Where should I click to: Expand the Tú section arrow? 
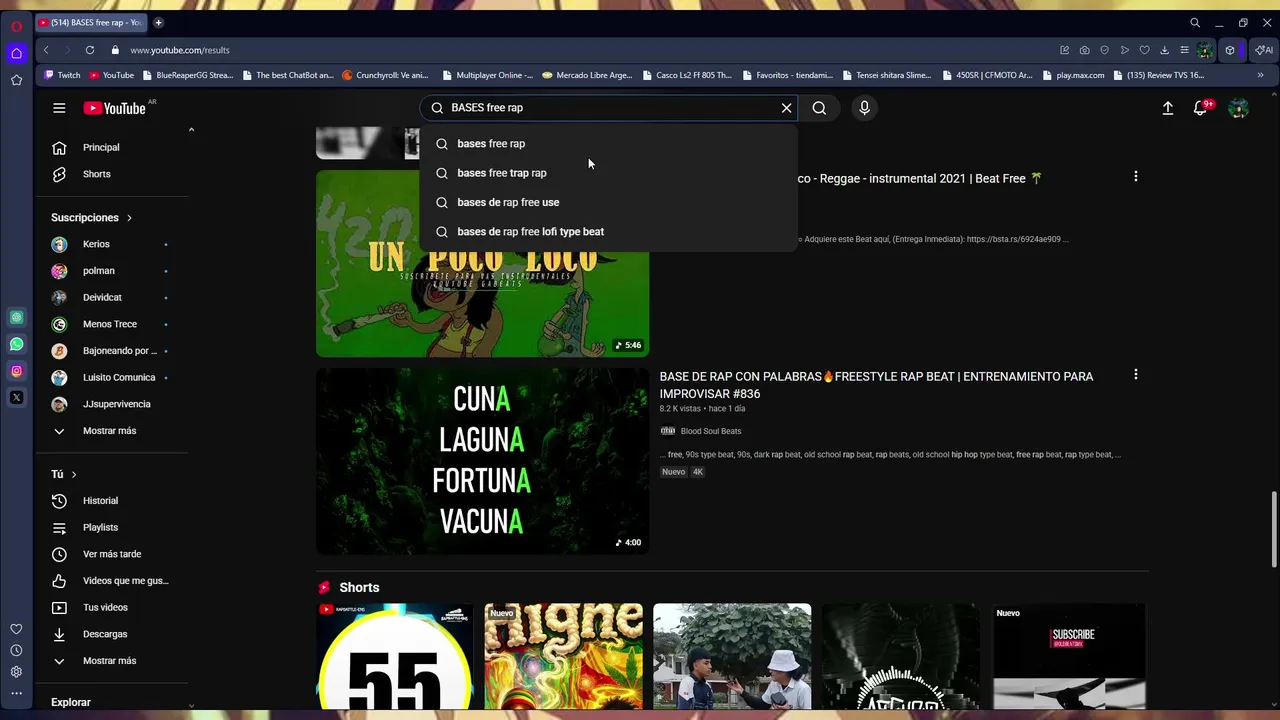point(74,474)
